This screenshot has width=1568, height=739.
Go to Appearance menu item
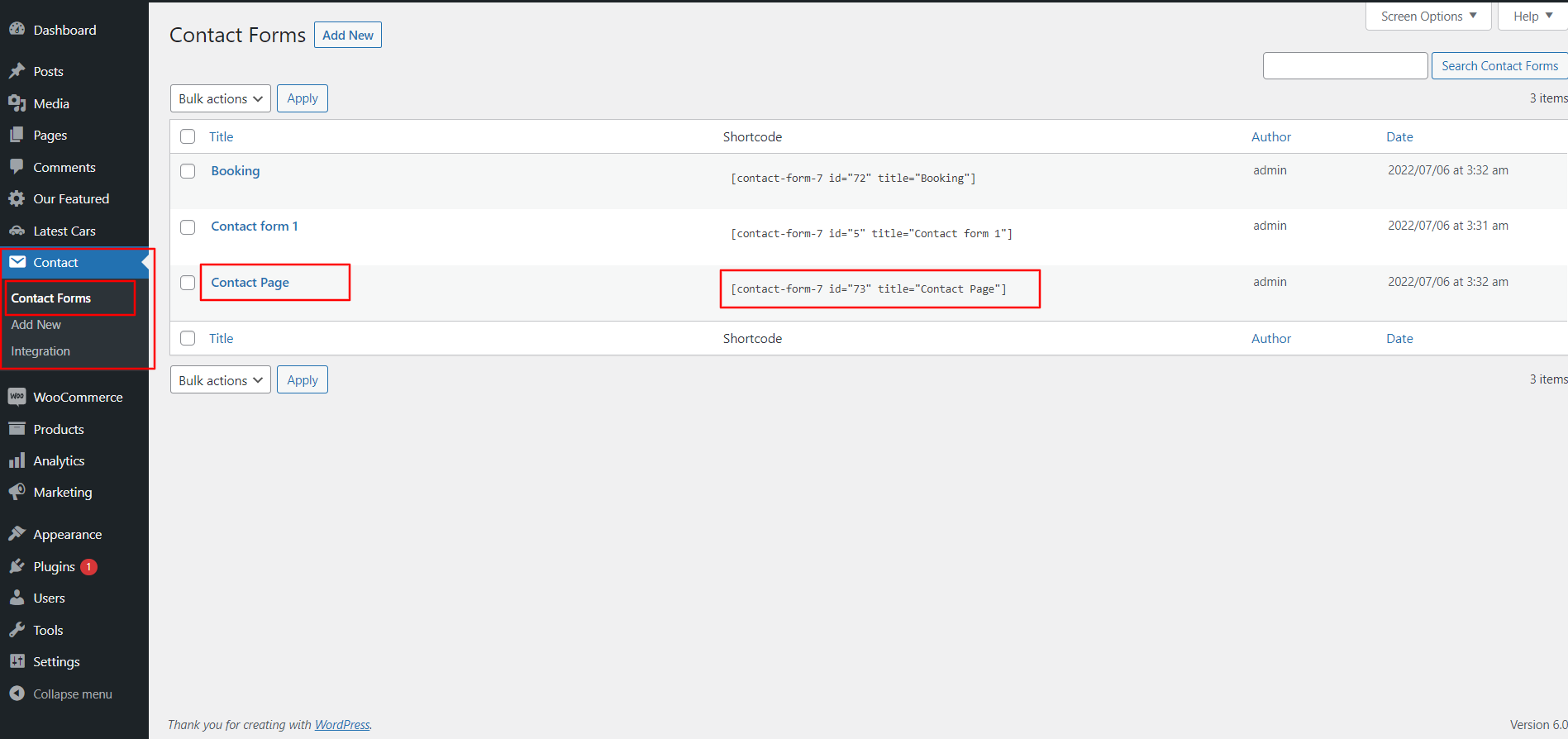point(68,535)
